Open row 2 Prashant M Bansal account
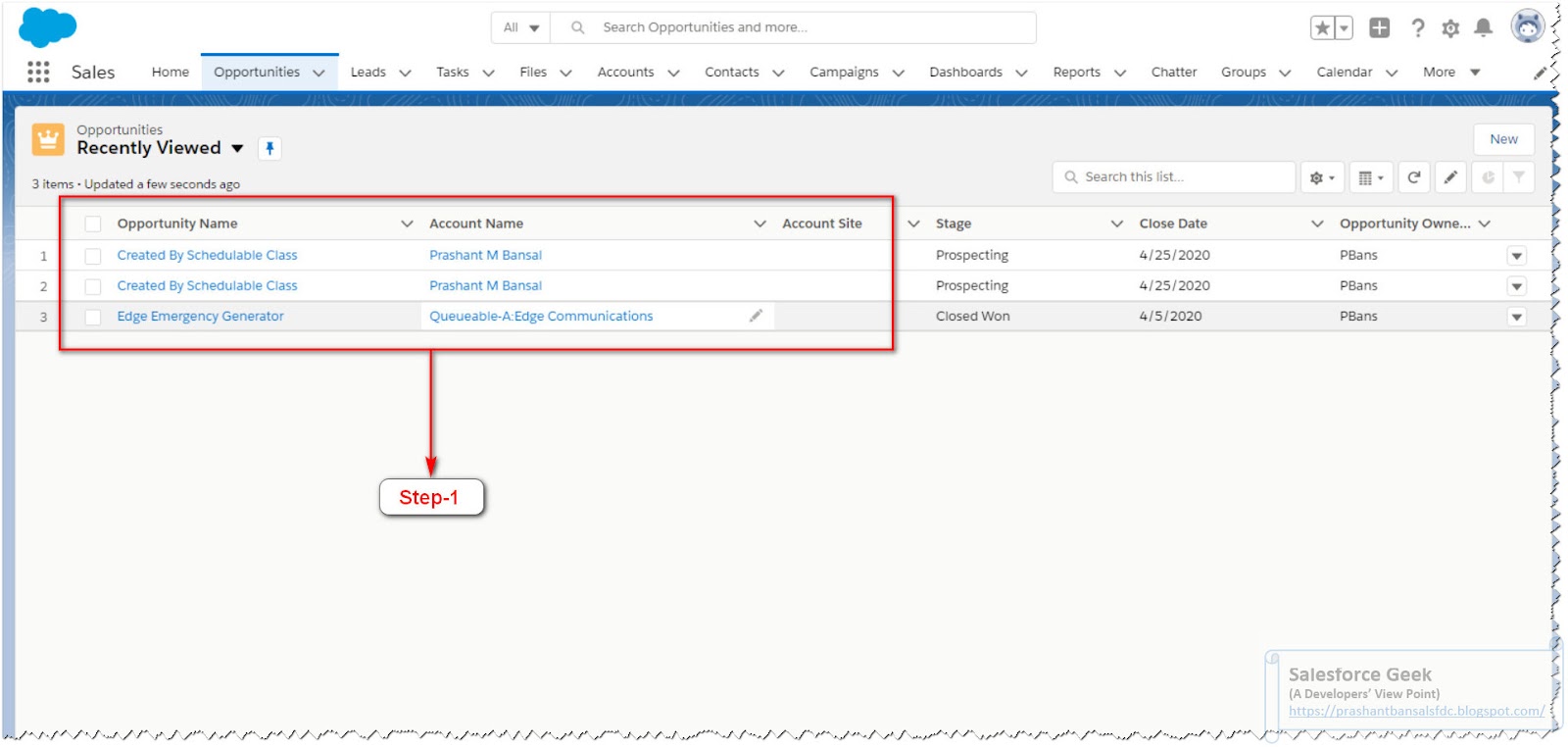The height and width of the screenshot is (747, 1568). (x=485, y=285)
